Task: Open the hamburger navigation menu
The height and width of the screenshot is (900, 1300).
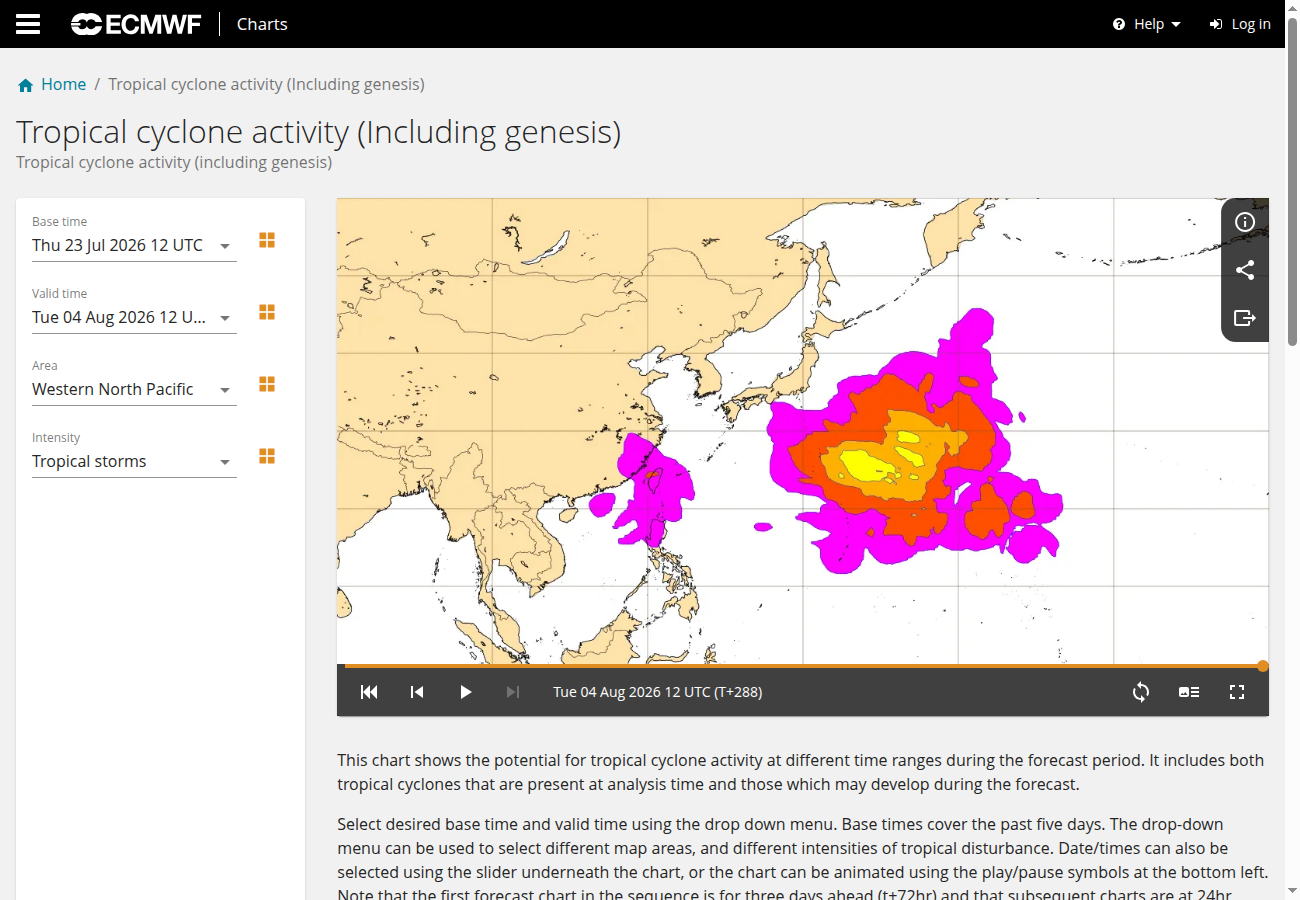Action: coord(28,24)
